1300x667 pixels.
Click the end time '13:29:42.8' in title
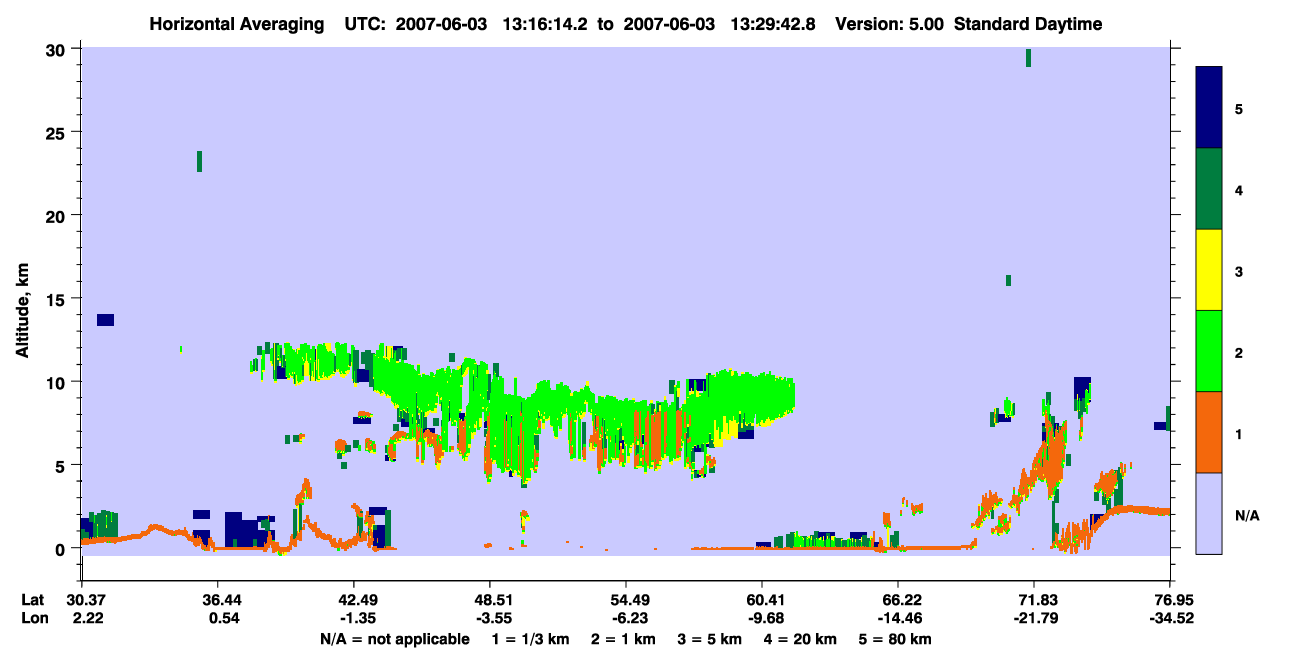tap(774, 24)
